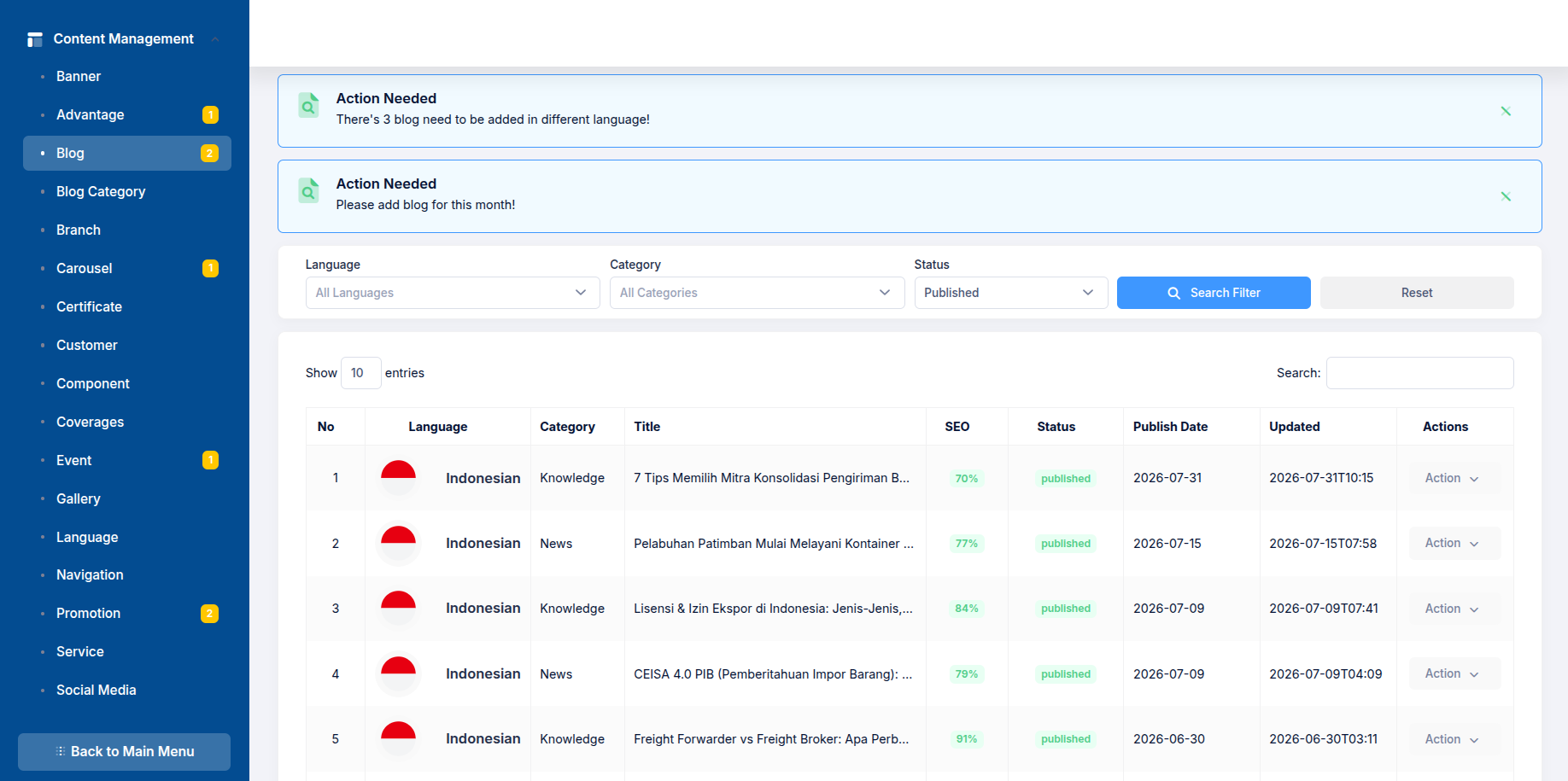The image size is (1568, 781).
Task: Click the Content Management icon in sidebar
Action: (x=35, y=39)
